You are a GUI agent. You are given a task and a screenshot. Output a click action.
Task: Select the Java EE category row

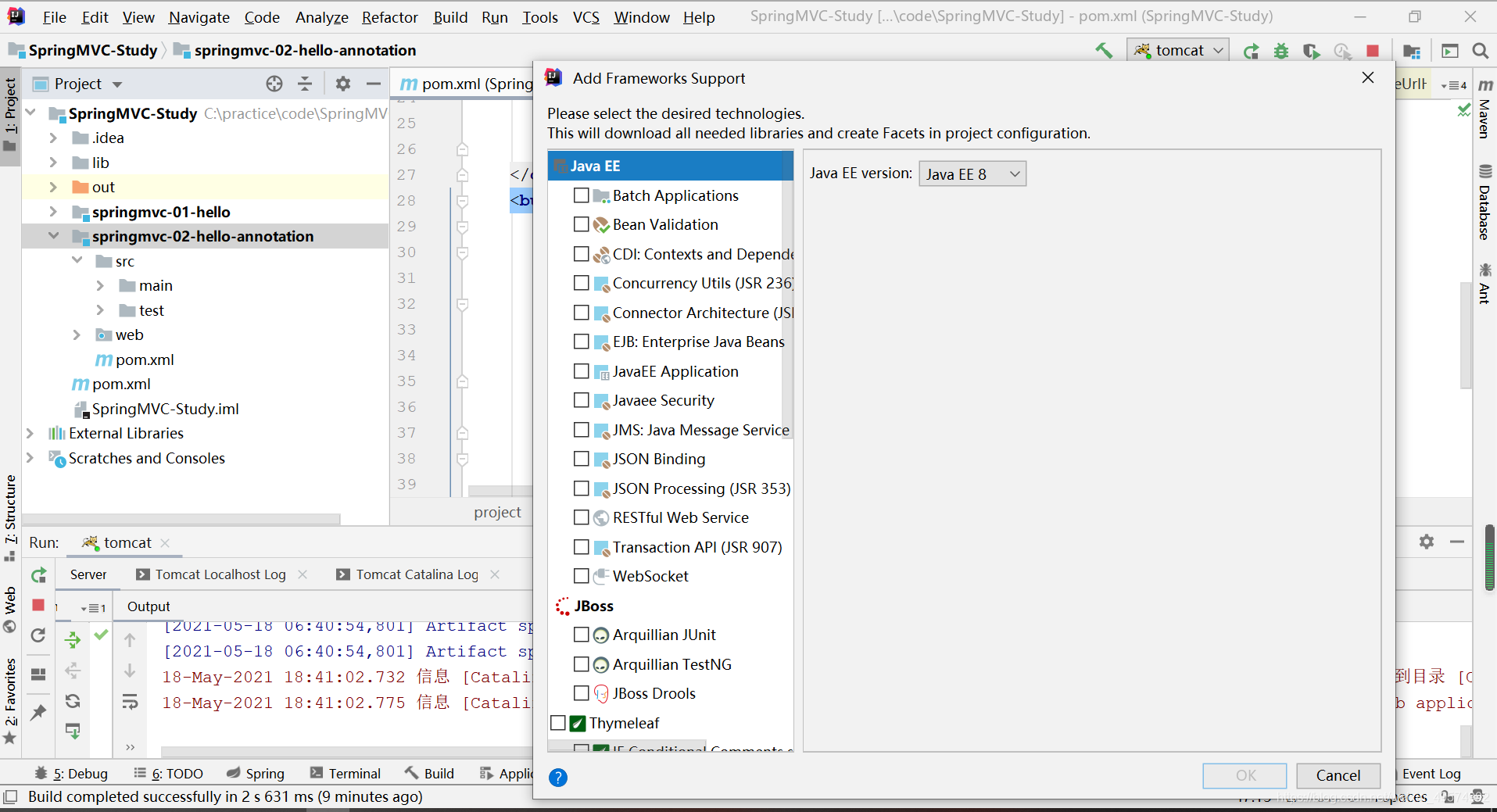pyautogui.click(x=670, y=166)
